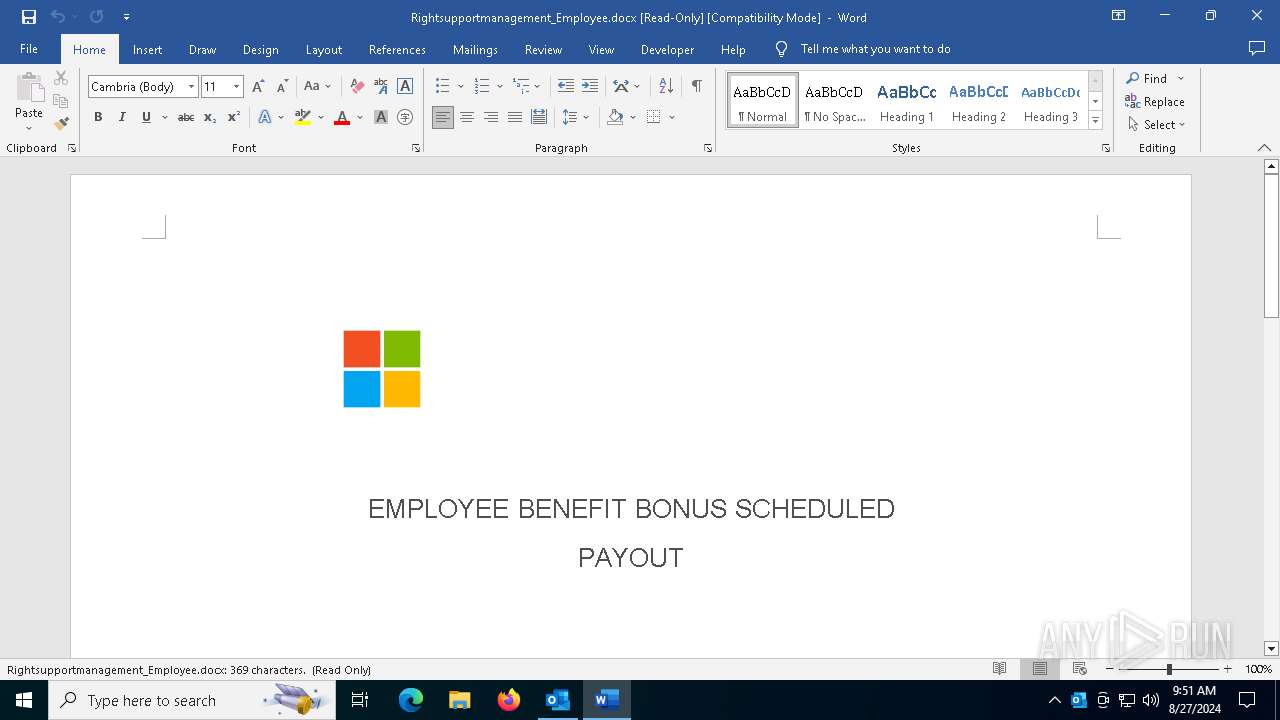1280x720 pixels.
Task: Toggle Center paragraph alignment
Action: (467, 117)
